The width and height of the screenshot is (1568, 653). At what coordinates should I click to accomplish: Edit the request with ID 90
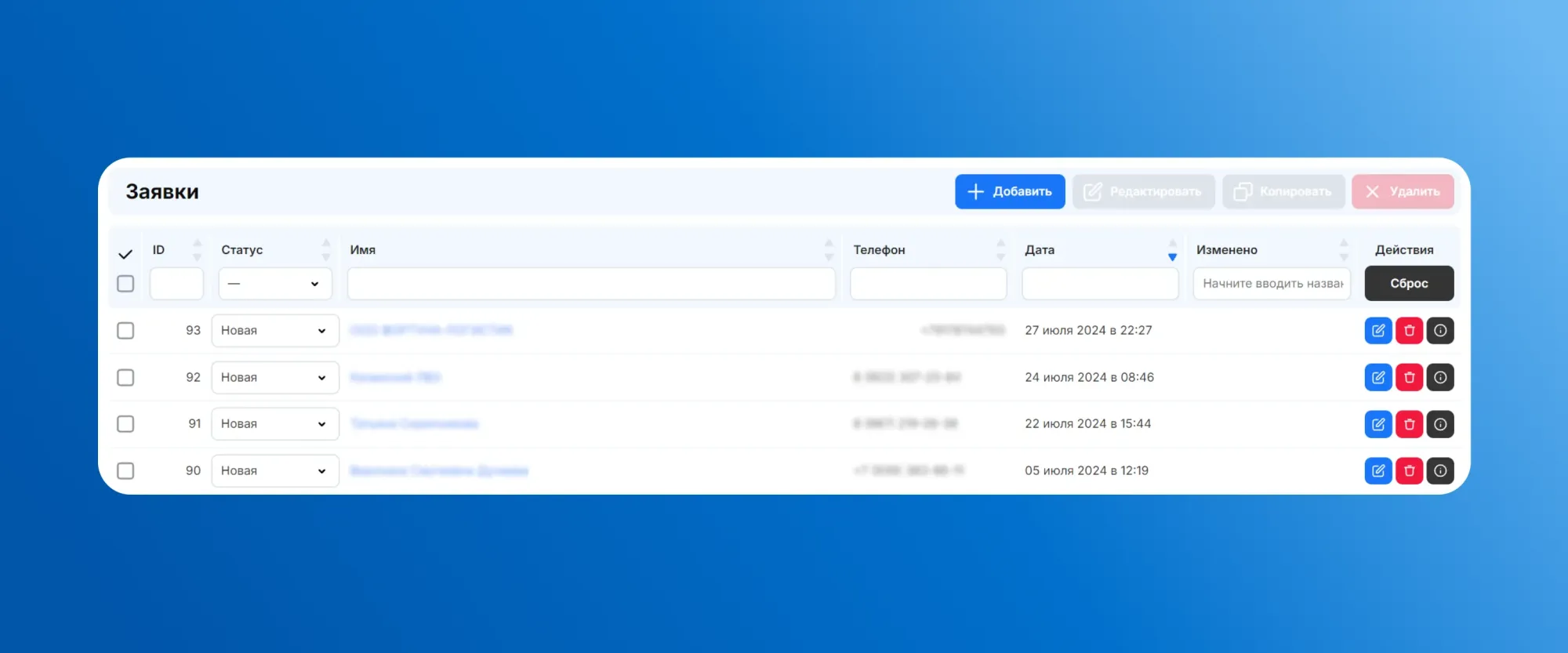pos(1378,470)
